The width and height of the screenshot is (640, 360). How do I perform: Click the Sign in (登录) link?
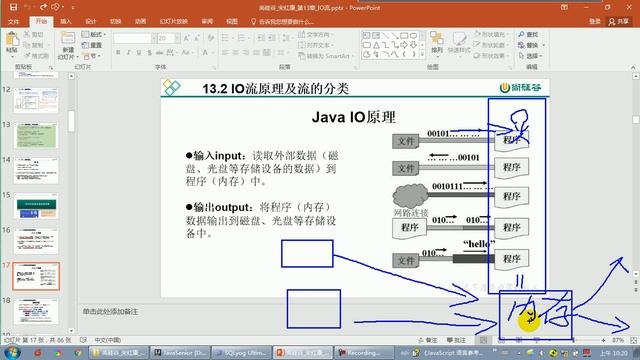[595, 21]
